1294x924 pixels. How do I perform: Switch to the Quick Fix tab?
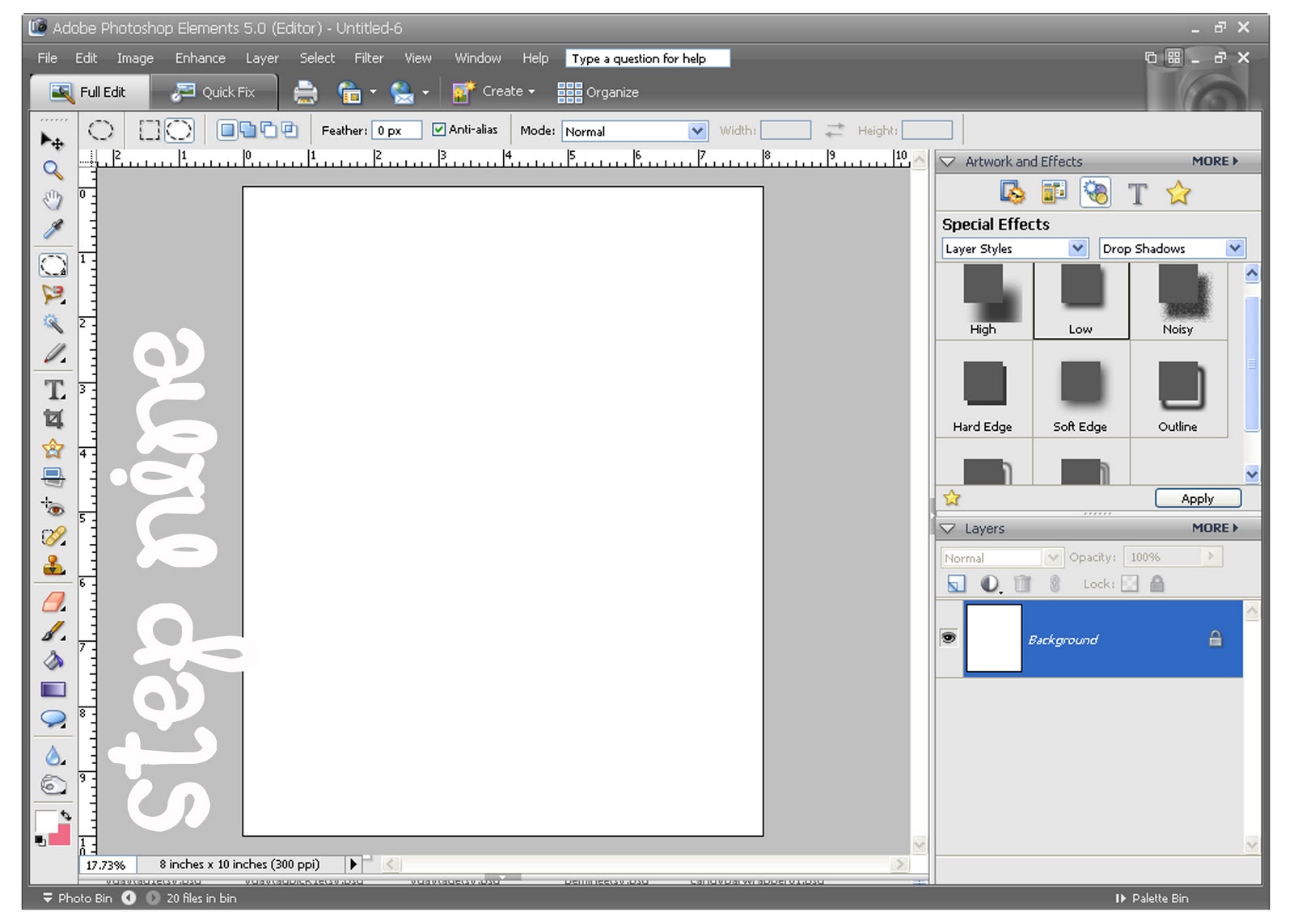214,92
